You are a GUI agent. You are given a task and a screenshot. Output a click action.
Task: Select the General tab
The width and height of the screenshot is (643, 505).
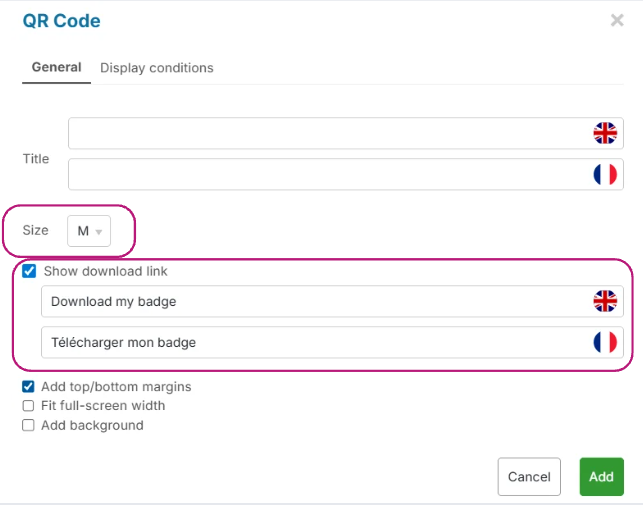pos(56,68)
